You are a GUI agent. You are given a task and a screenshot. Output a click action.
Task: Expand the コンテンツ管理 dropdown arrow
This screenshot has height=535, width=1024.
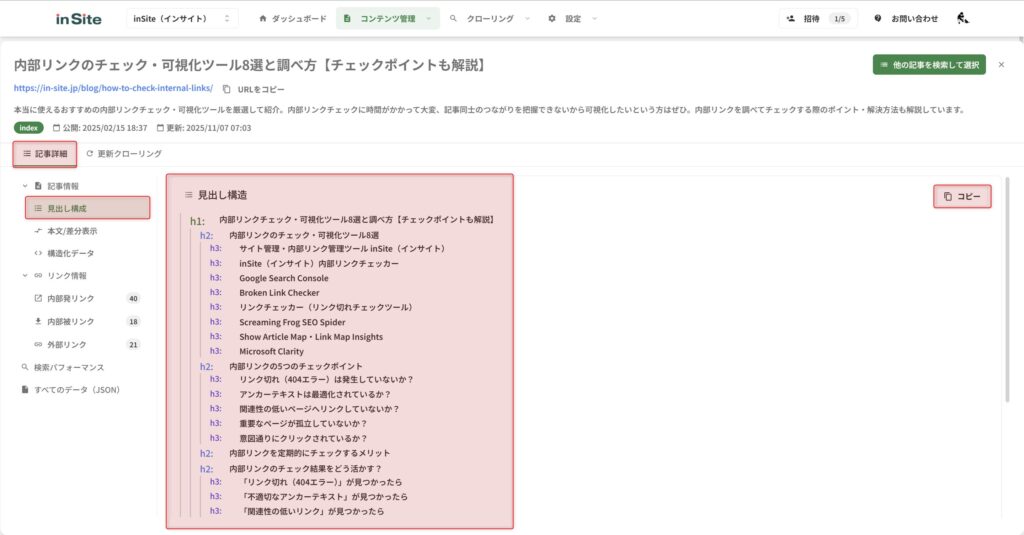[x=428, y=19]
